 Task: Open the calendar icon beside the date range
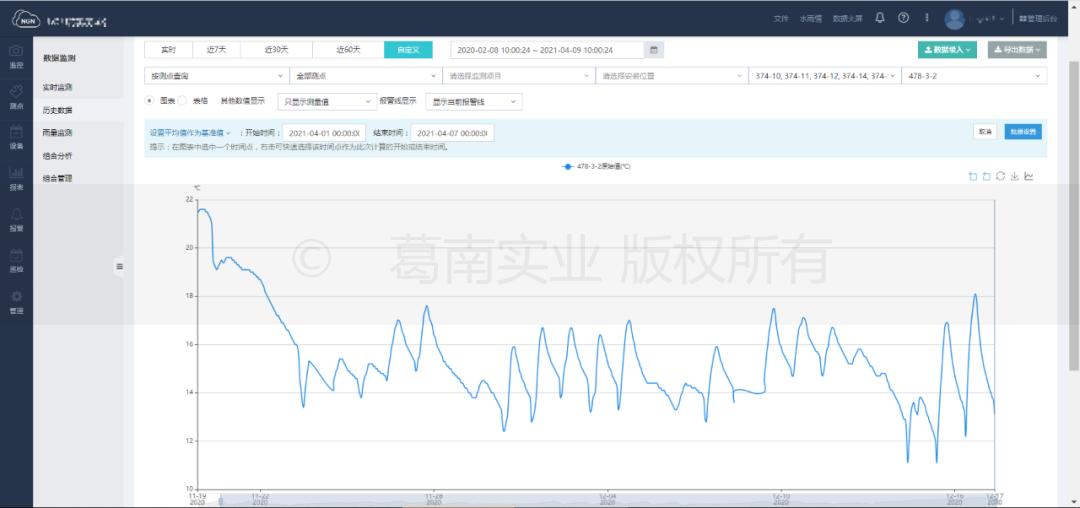coord(653,49)
